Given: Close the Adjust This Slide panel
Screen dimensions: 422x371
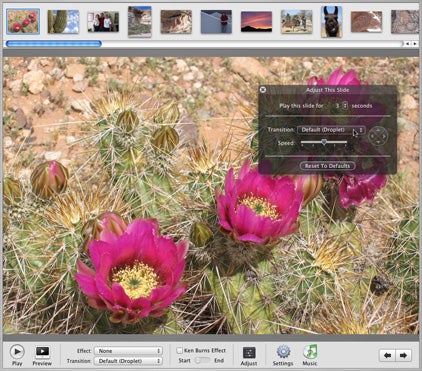Looking at the screenshot, I should pos(263,89).
